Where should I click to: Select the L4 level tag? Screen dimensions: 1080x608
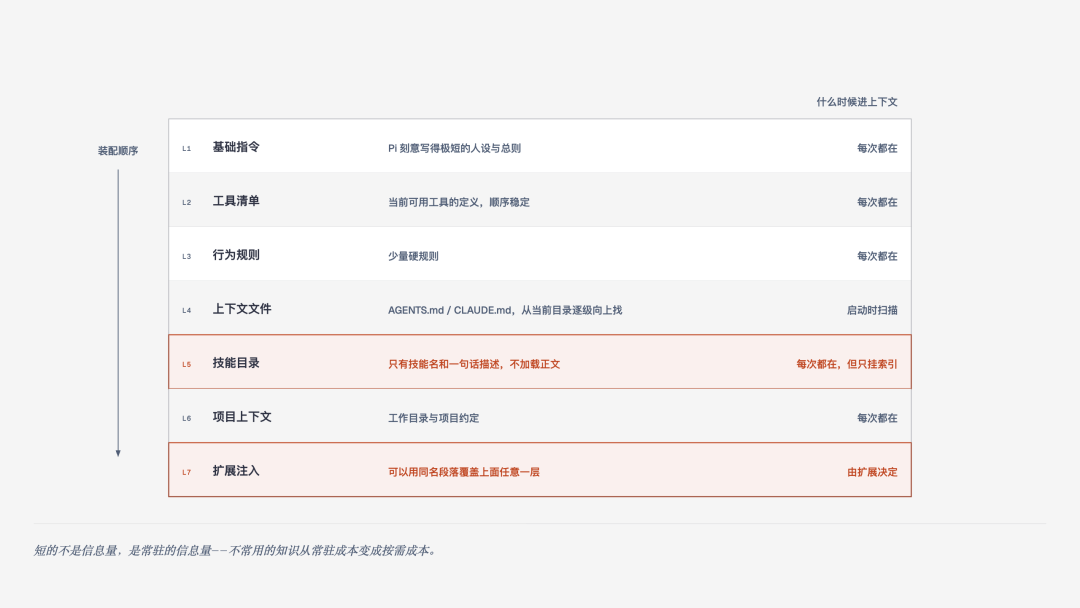pos(187,311)
